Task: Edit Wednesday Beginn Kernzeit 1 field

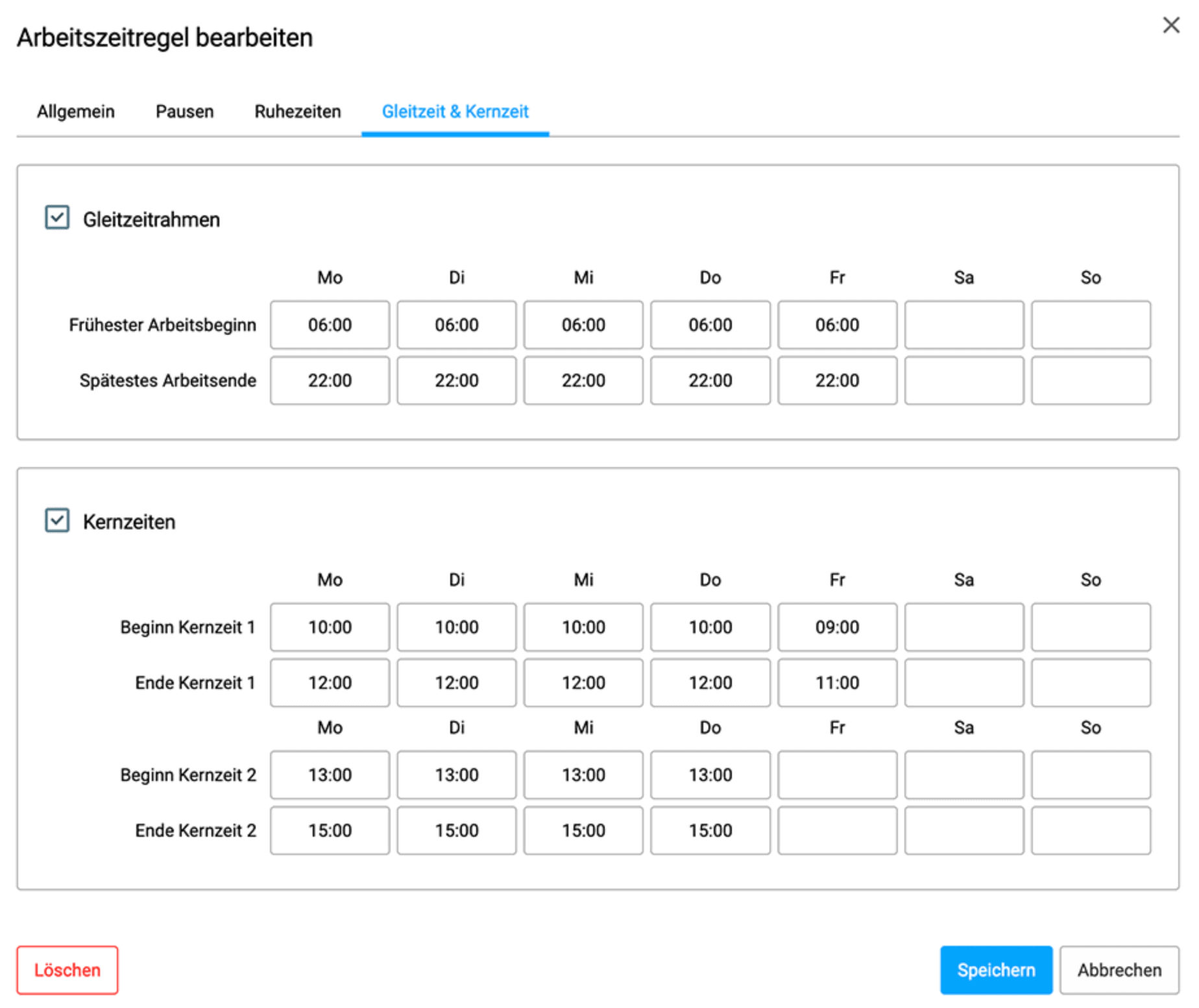Action: (x=583, y=627)
